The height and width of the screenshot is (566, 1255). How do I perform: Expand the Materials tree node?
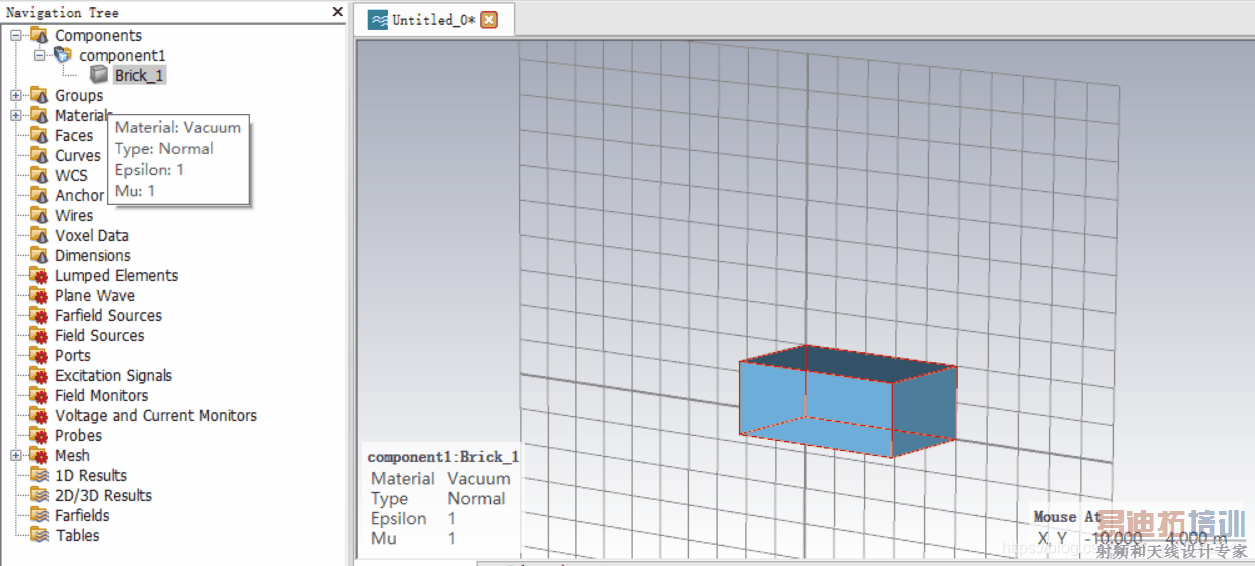[16, 115]
